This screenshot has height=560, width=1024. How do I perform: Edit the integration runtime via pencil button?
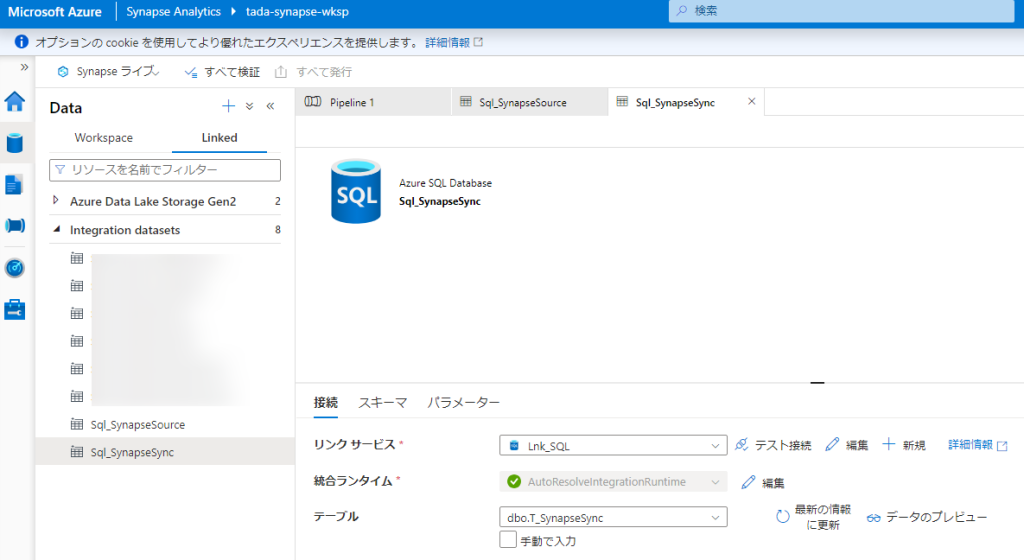763,482
